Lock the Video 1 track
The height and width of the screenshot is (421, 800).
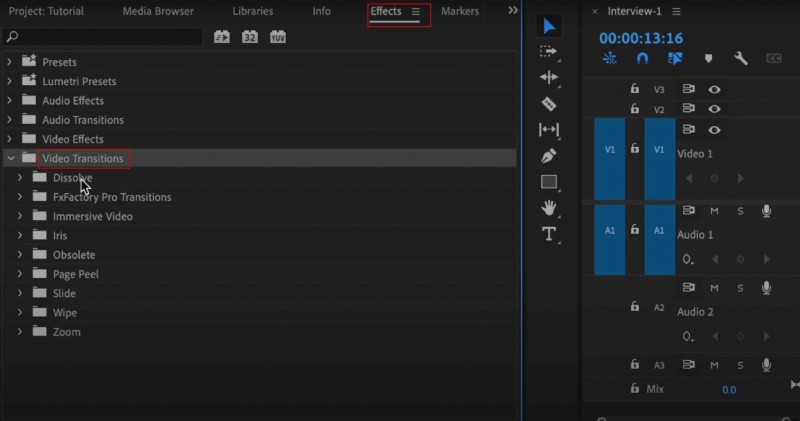(635, 148)
